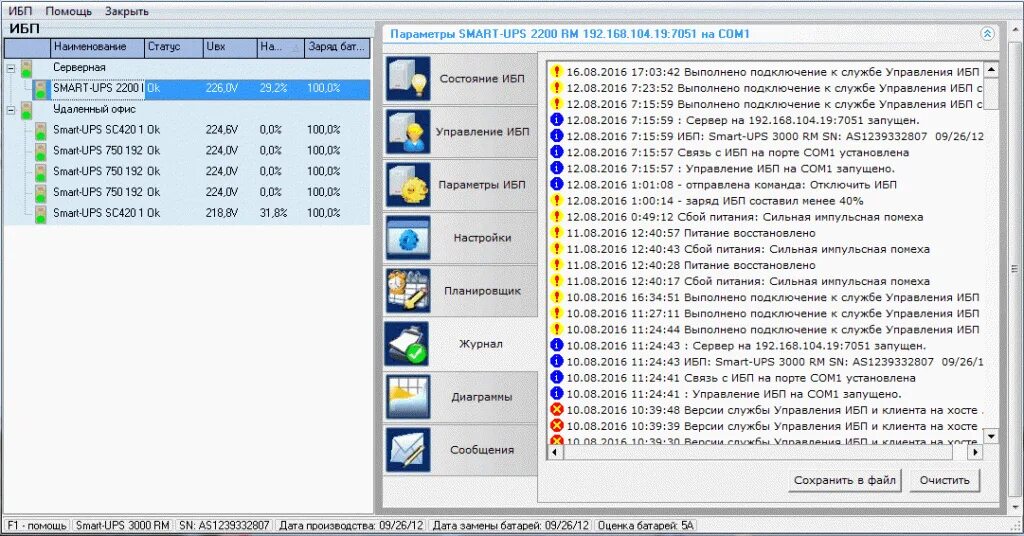The width and height of the screenshot is (1024, 536).
Task: Open the ИБП menu
Action: point(20,11)
